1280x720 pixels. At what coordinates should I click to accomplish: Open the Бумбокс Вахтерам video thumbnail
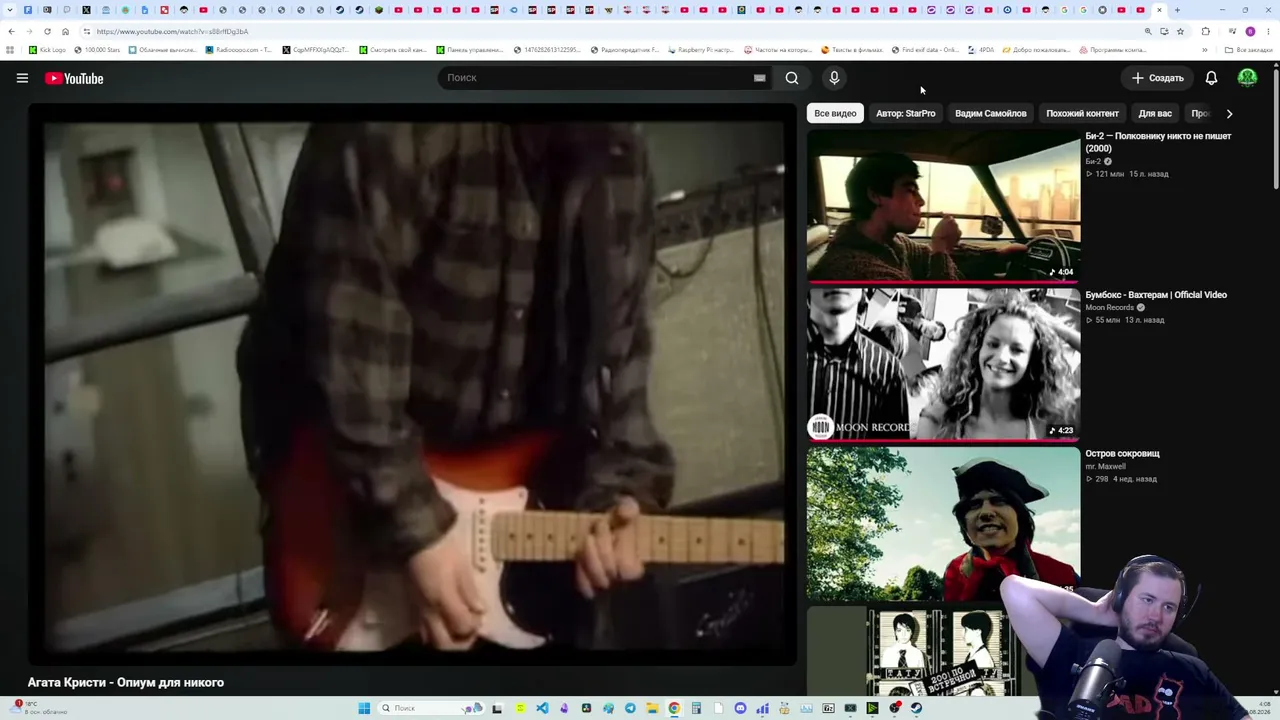[944, 365]
